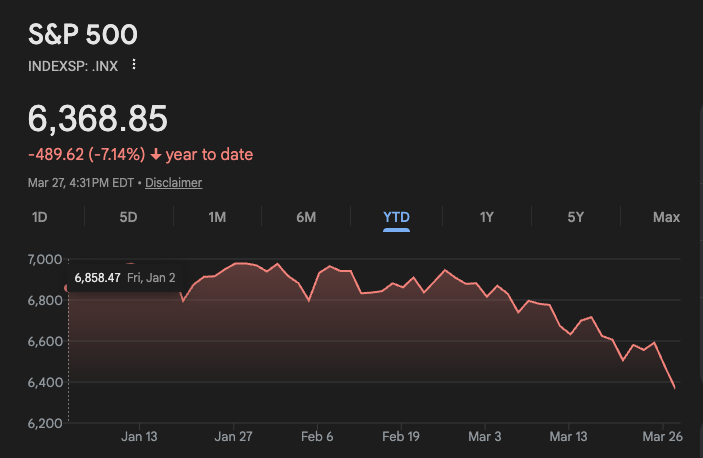Open the Disclaimer link
This screenshot has width=703, height=458.
coord(173,183)
